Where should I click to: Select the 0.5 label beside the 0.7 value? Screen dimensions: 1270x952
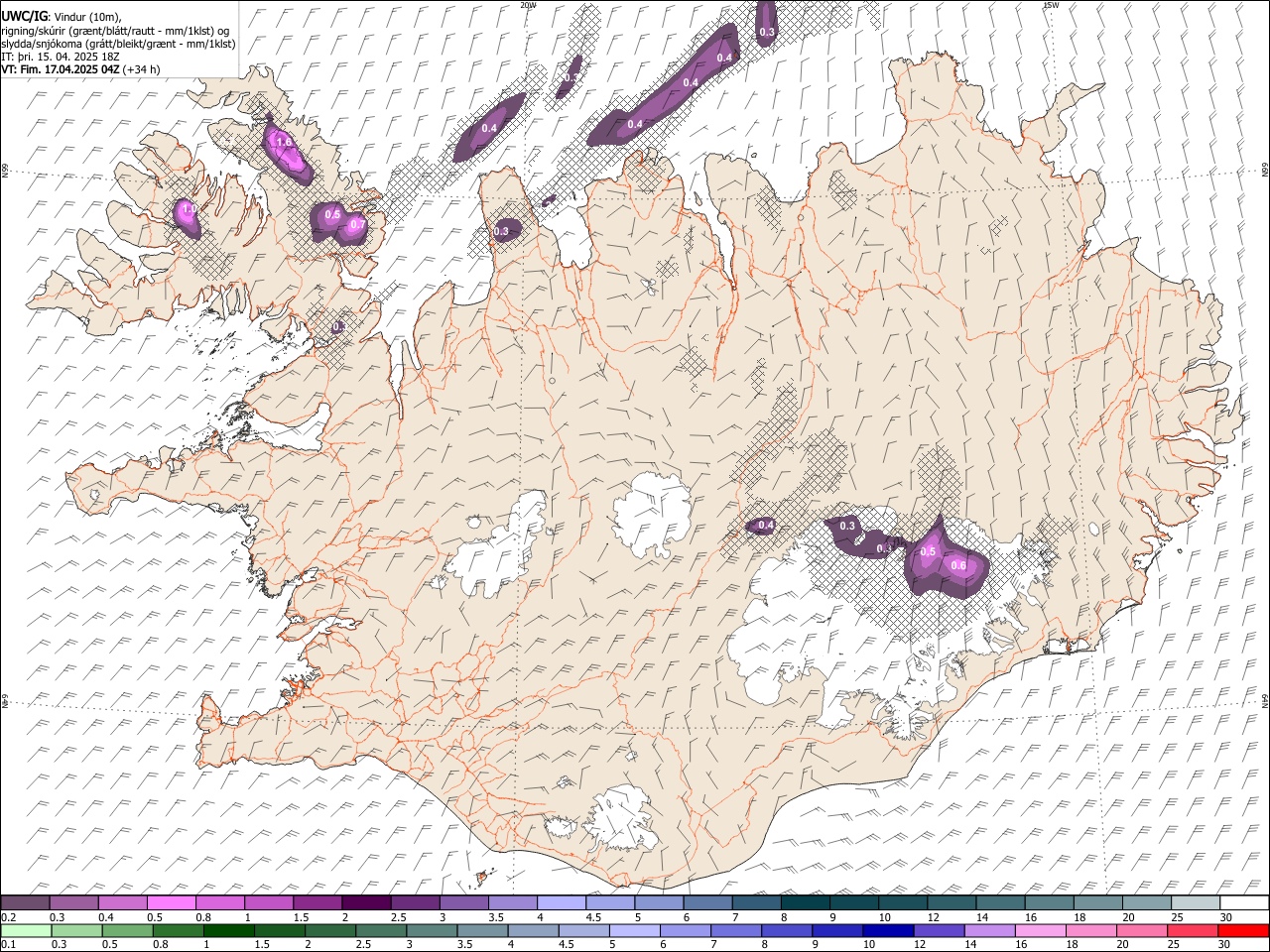pyautogui.click(x=333, y=214)
